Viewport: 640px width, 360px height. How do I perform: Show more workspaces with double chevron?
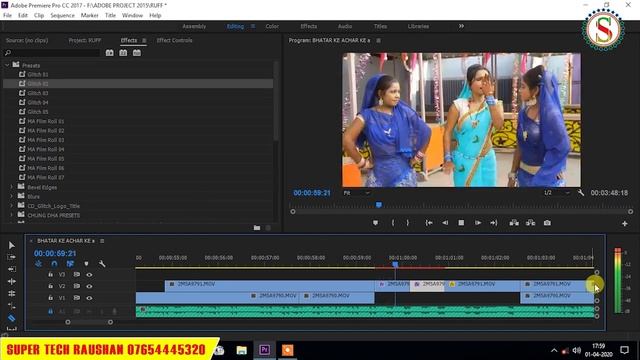tap(461, 26)
